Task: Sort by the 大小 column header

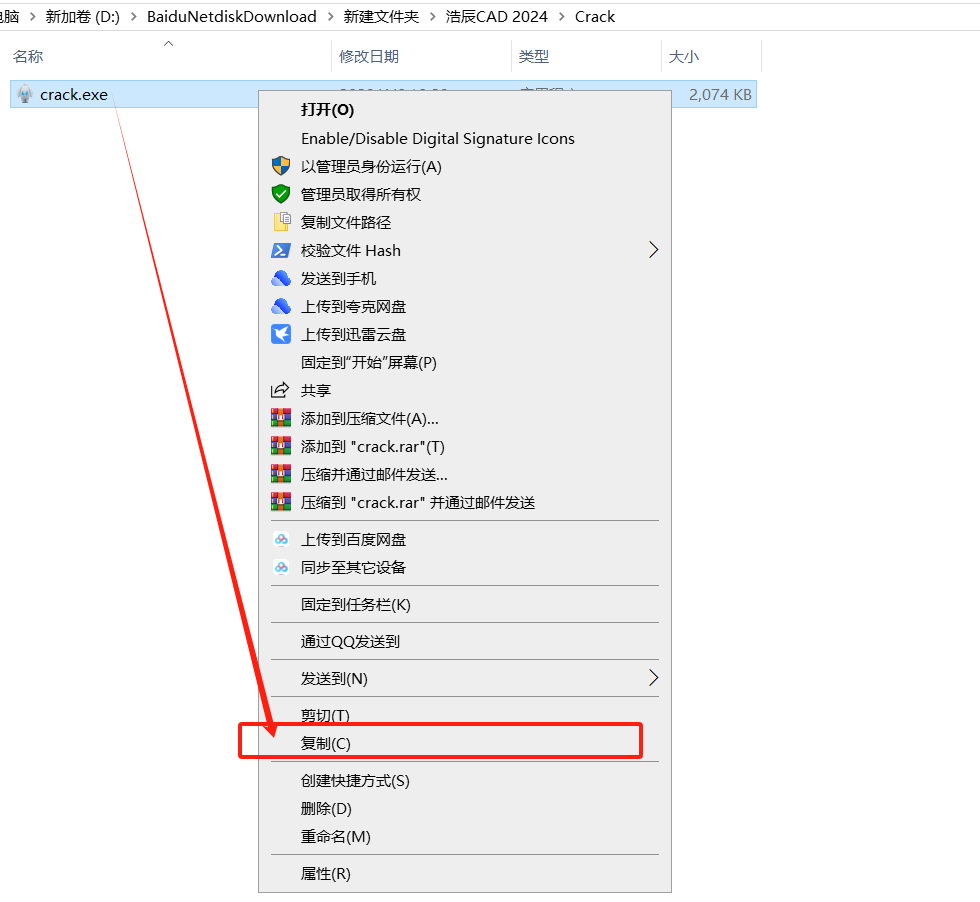Action: [x=684, y=56]
